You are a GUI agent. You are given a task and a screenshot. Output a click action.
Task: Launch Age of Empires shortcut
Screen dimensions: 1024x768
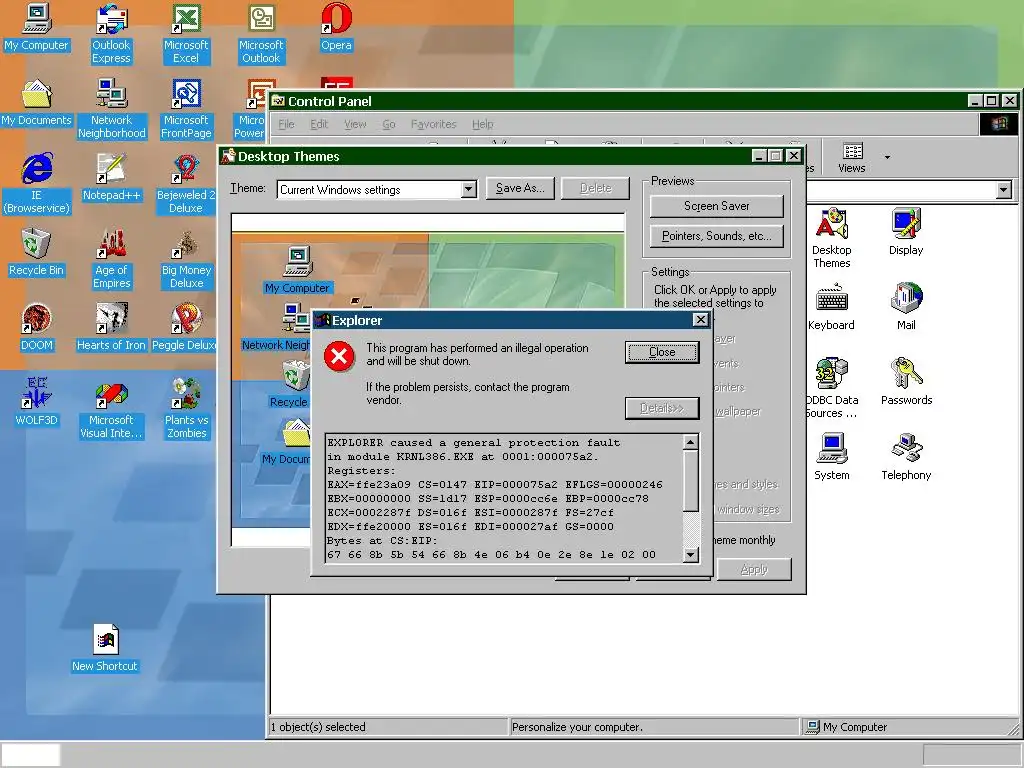pyautogui.click(x=112, y=259)
